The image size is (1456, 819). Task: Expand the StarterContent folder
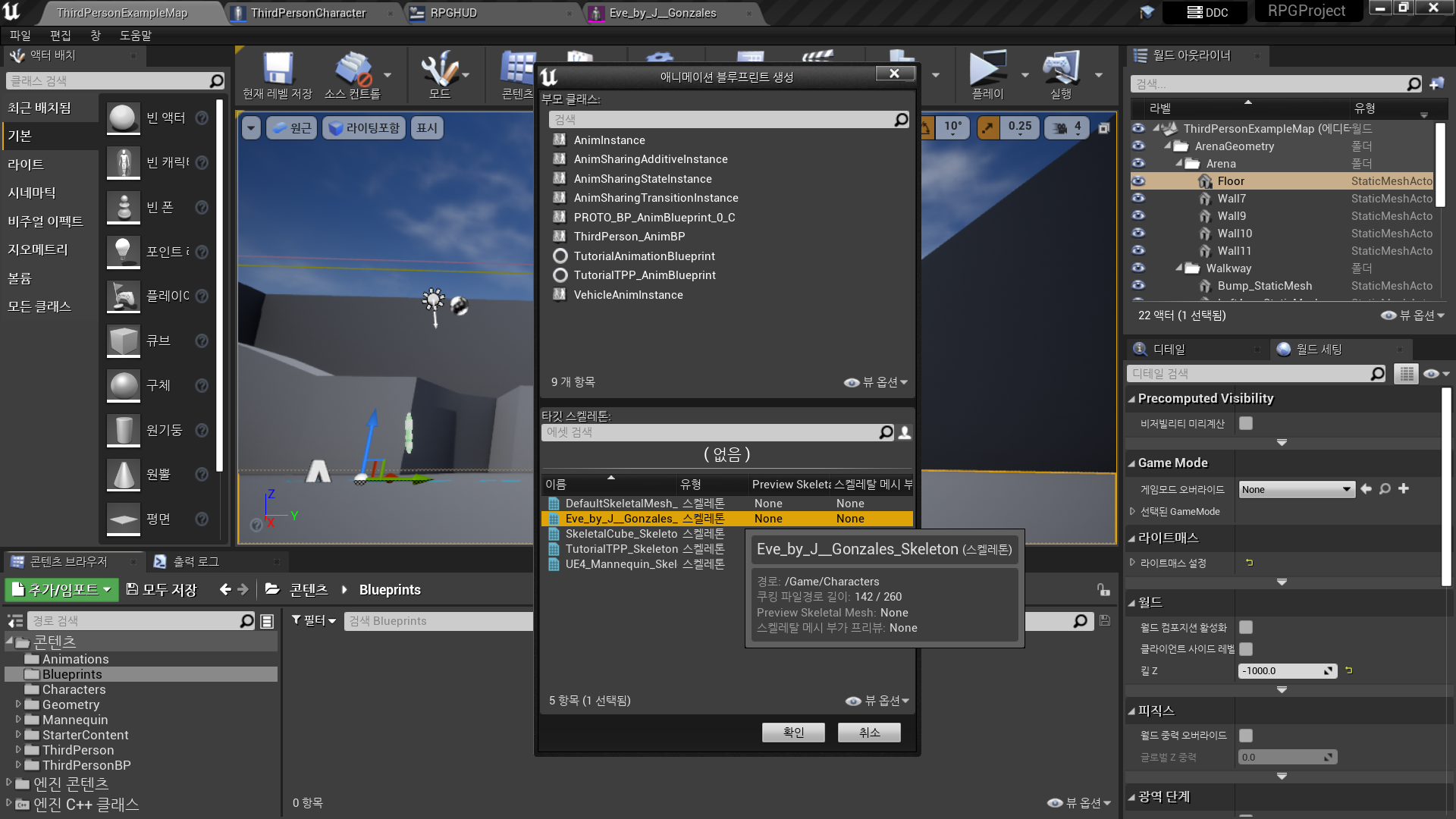pyautogui.click(x=18, y=734)
